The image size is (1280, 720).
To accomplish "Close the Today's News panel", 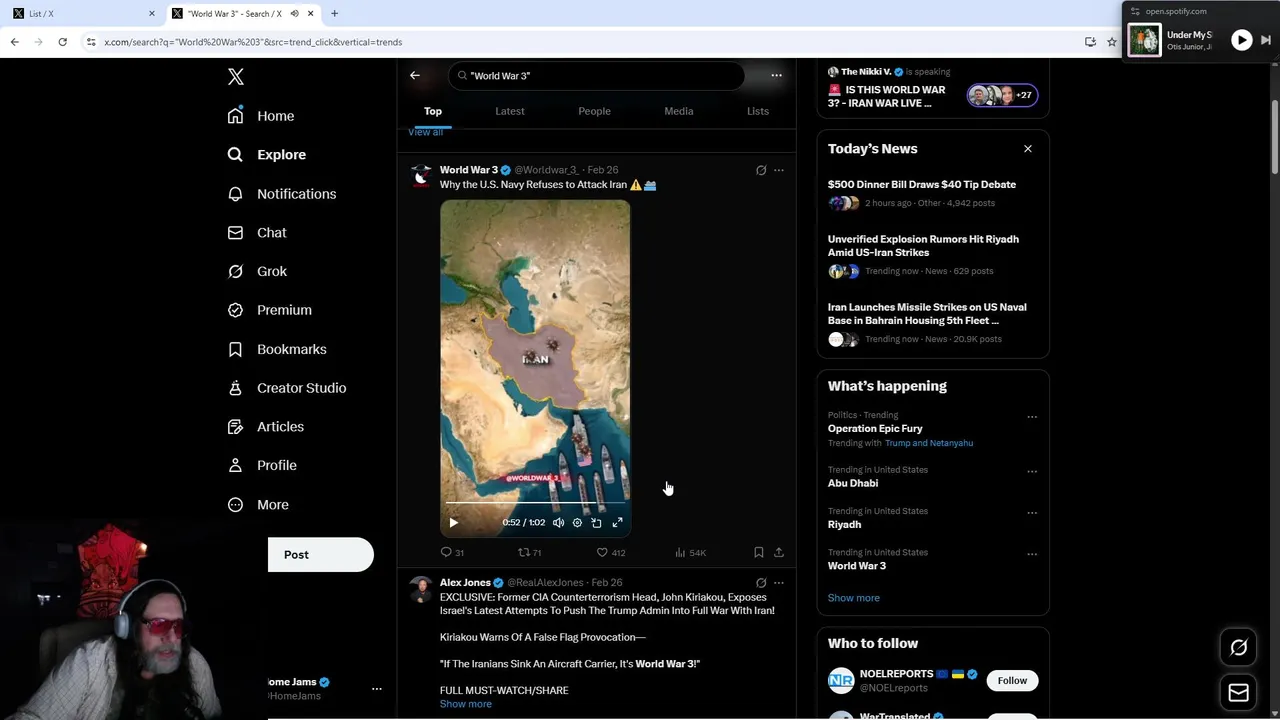I will point(1027,149).
